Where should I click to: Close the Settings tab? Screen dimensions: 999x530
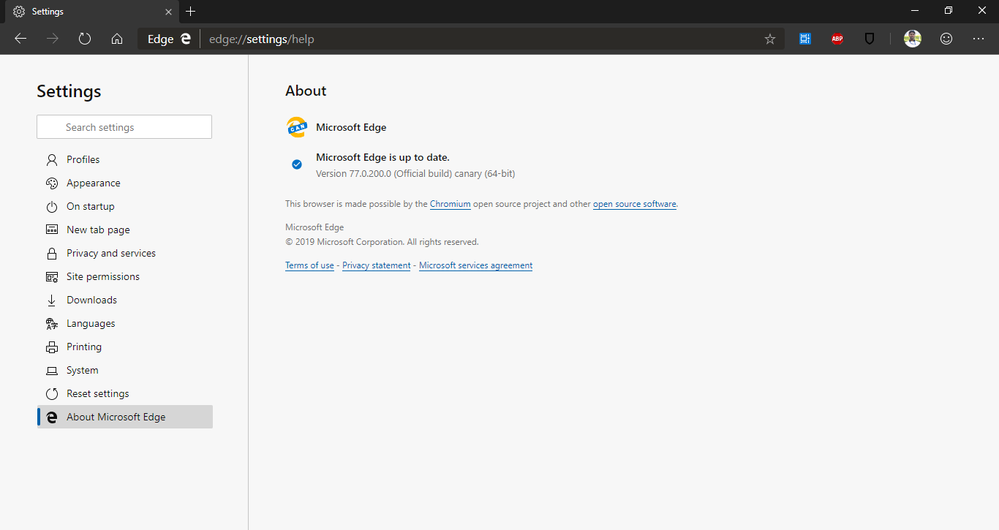pos(168,11)
